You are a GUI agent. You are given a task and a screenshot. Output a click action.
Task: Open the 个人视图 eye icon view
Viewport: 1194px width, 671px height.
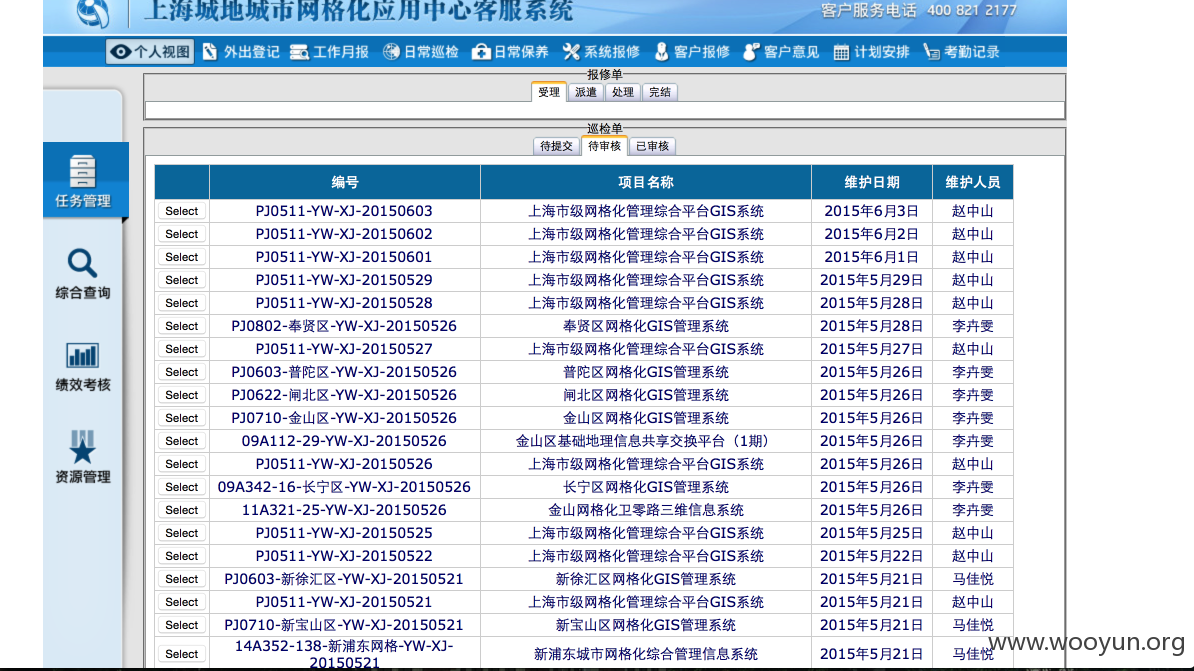(150, 52)
